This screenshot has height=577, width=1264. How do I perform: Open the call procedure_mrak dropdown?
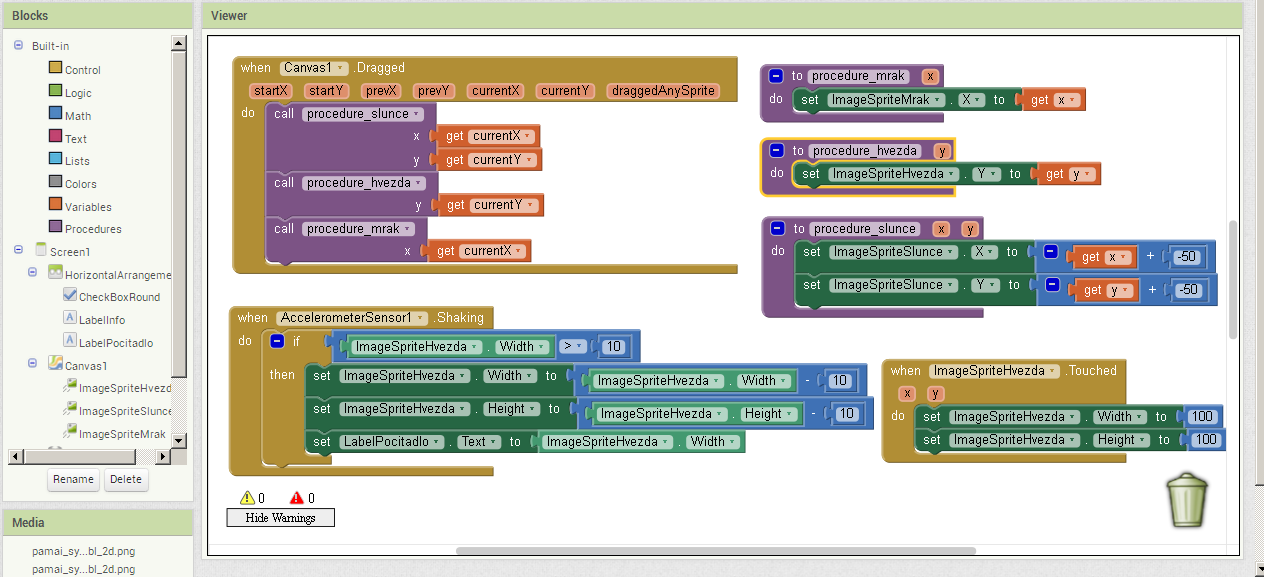pyautogui.click(x=358, y=228)
